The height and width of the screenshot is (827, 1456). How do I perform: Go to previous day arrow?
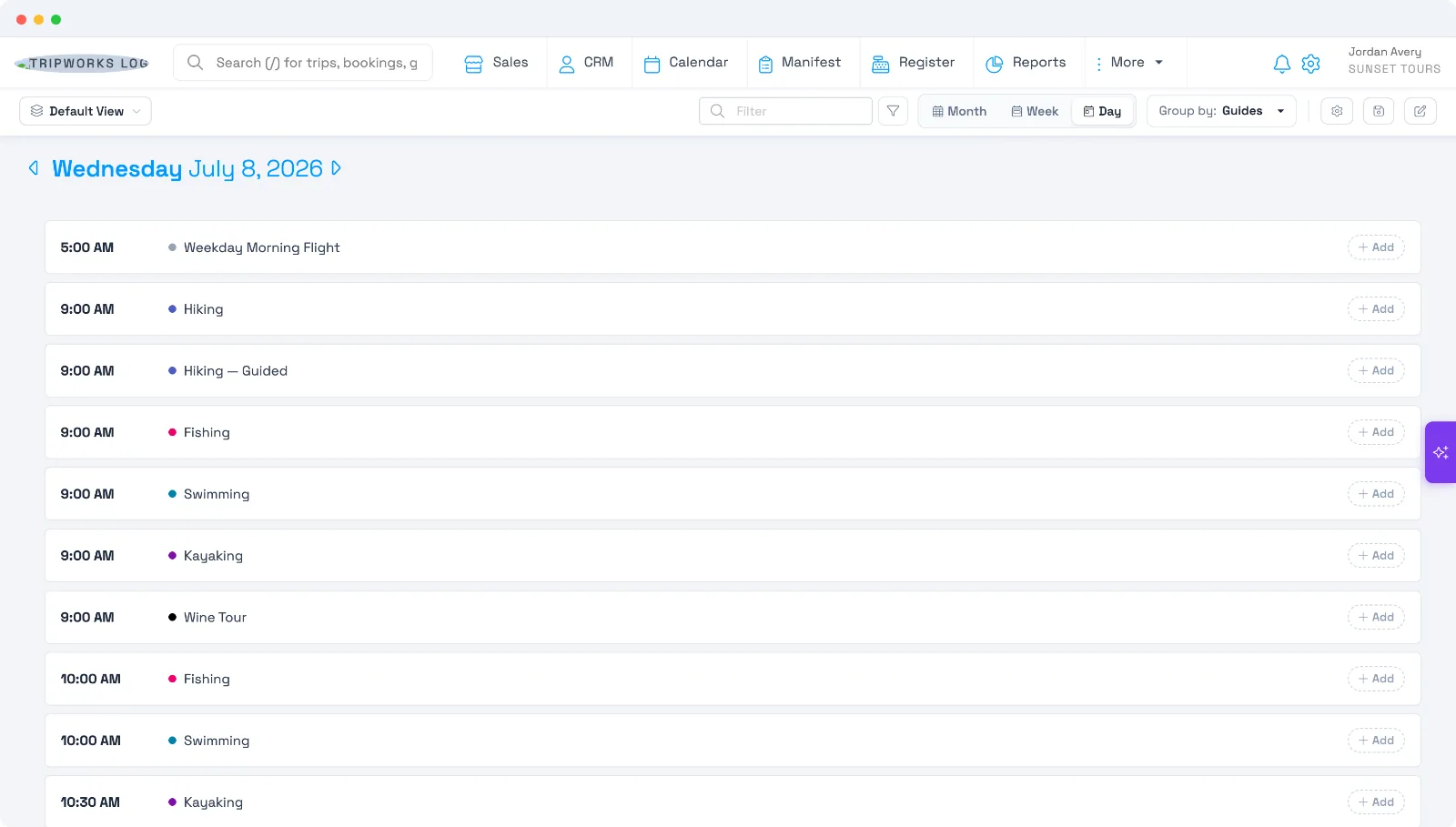click(x=34, y=168)
